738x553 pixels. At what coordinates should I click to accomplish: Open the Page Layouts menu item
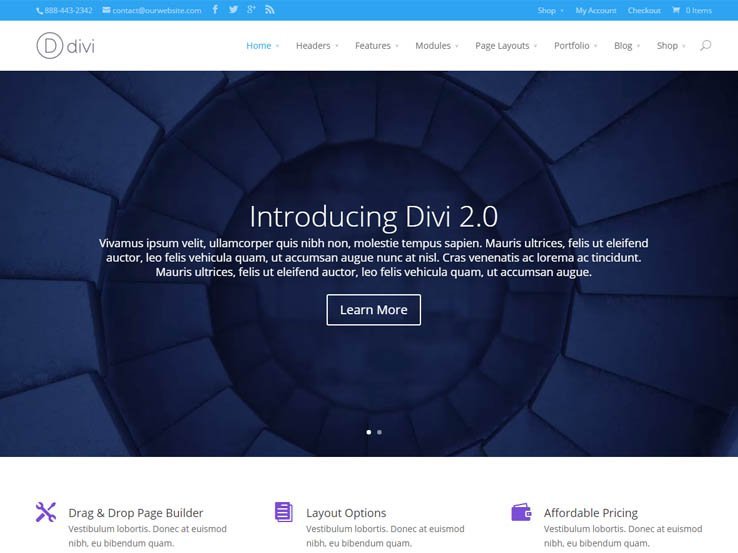coord(502,46)
